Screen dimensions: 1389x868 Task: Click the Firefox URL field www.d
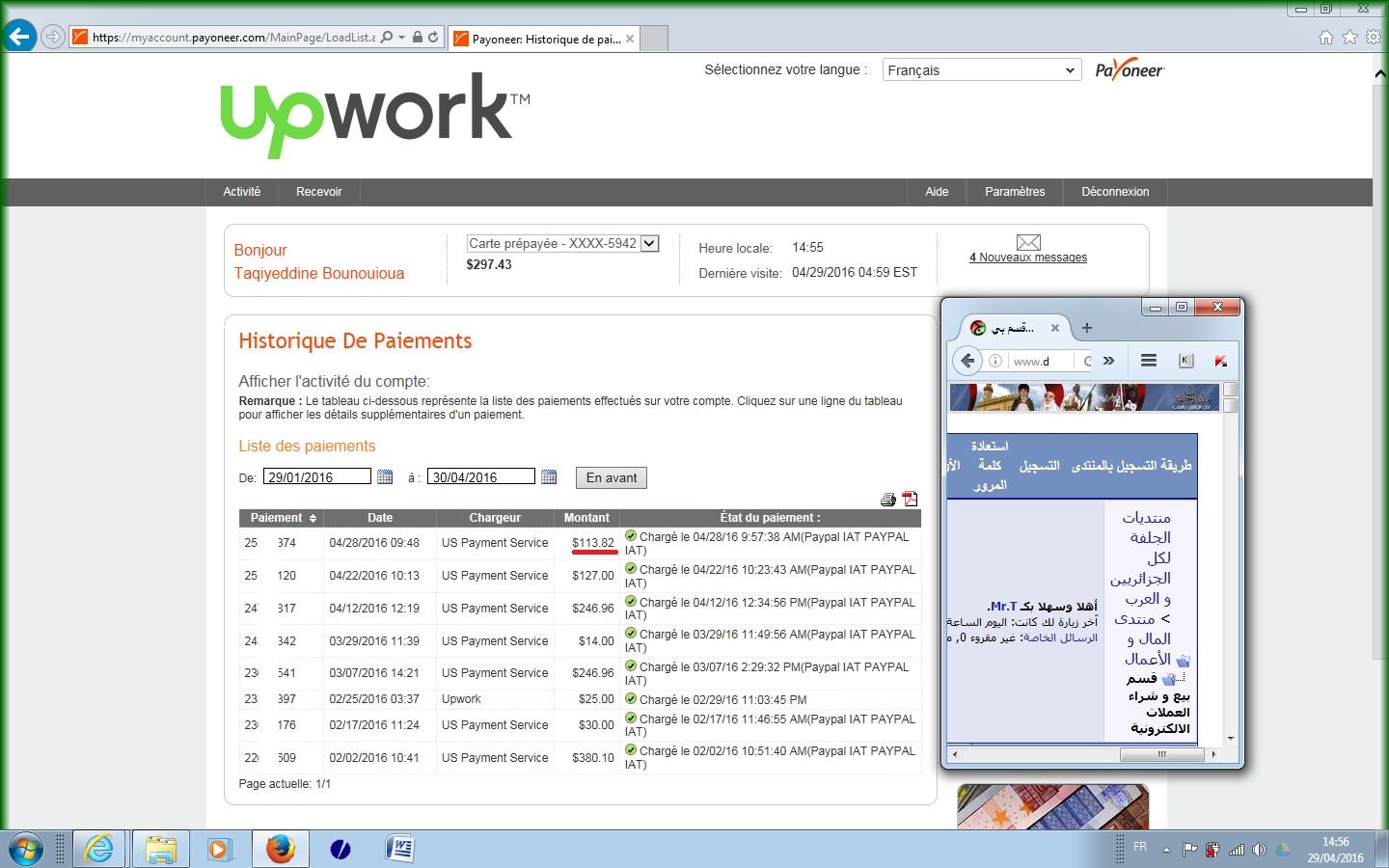(1042, 362)
